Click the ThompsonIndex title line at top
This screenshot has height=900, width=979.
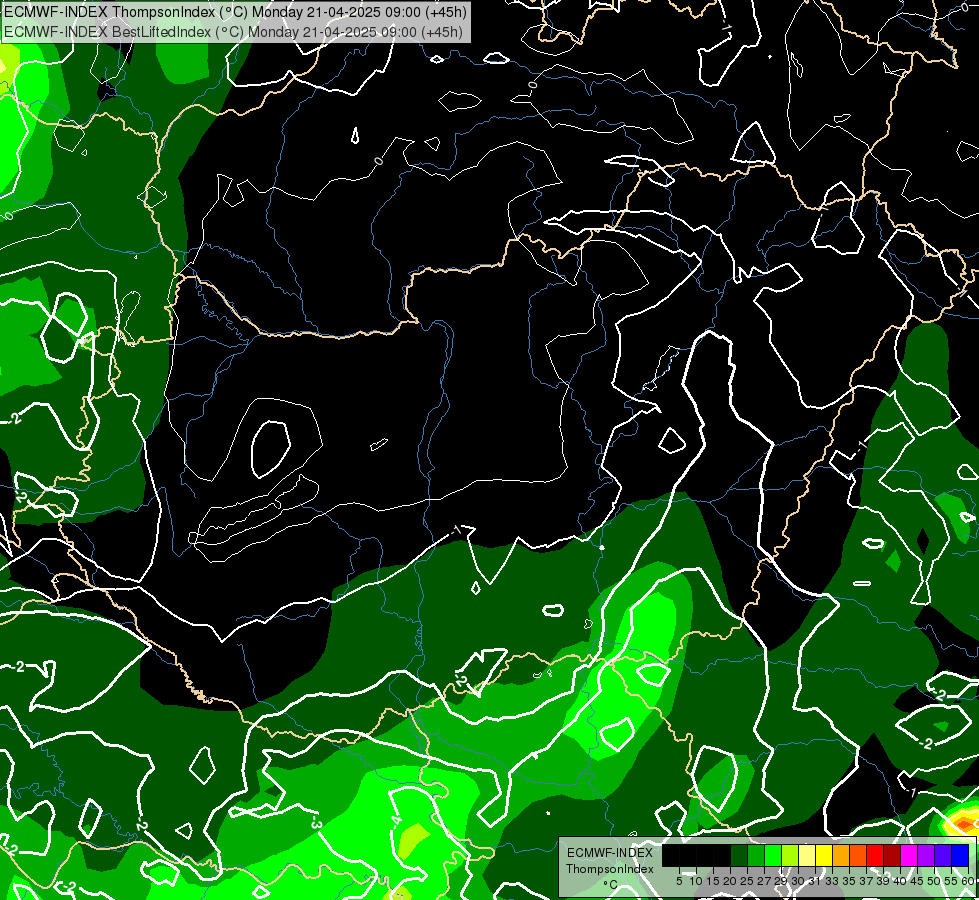pyautogui.click(x=234, y=12)
